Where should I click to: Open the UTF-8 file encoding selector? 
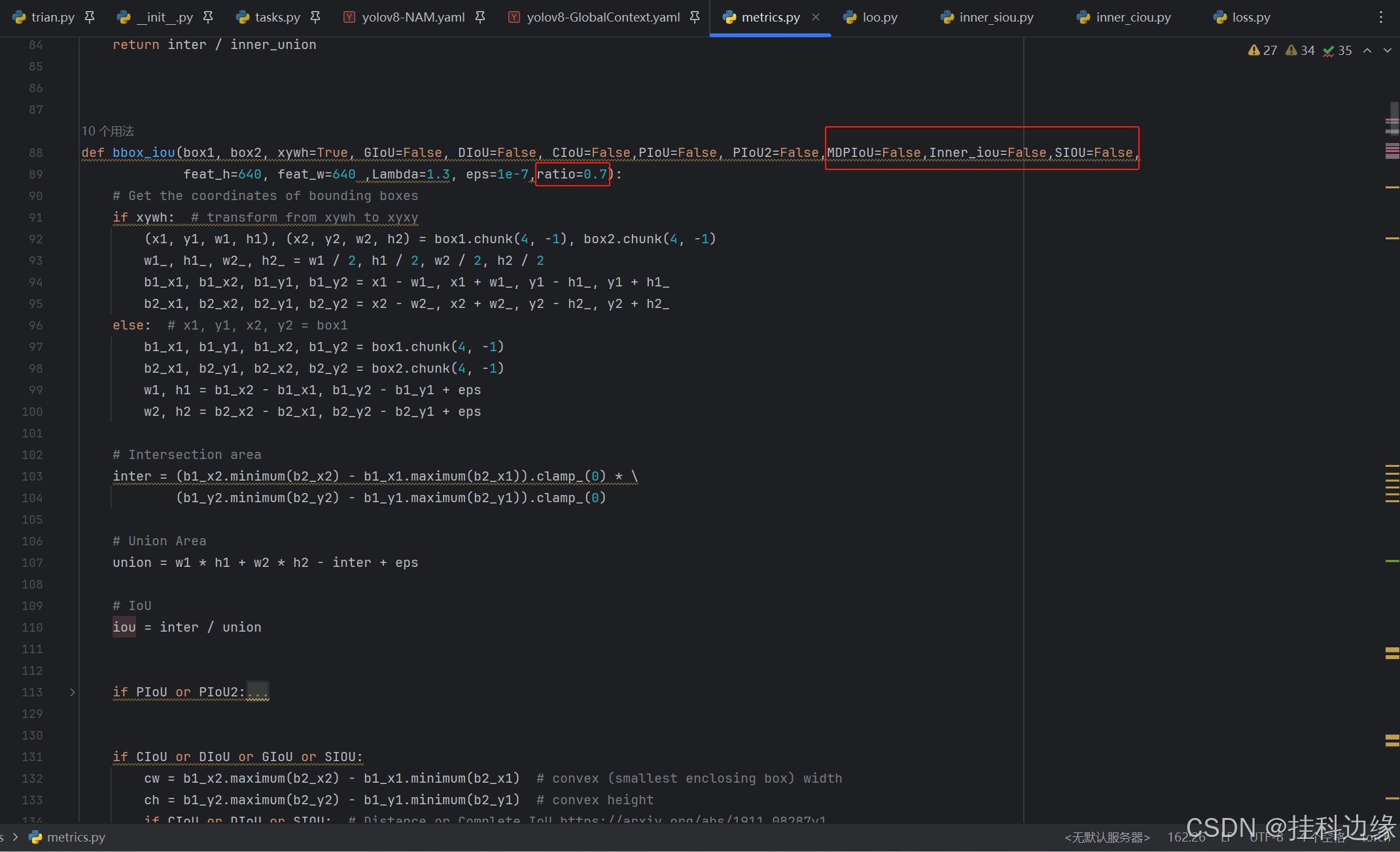[x=1266, y=837]
